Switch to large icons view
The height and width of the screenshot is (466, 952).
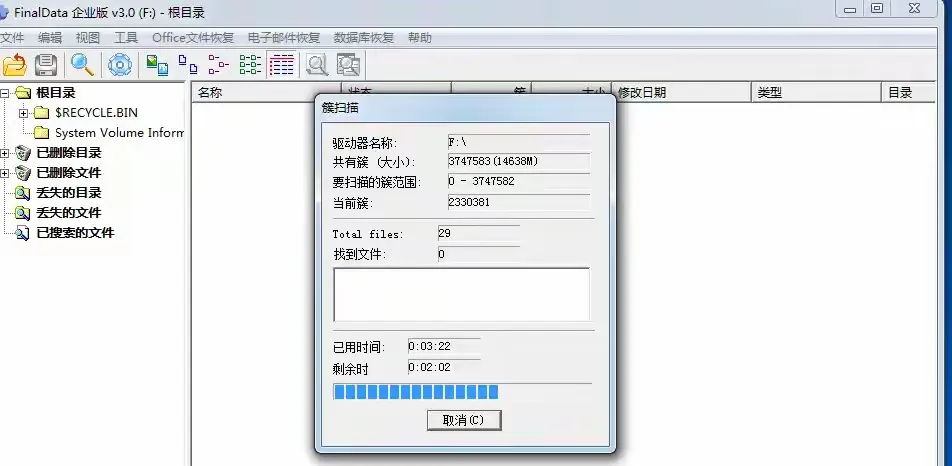point(157,64)
